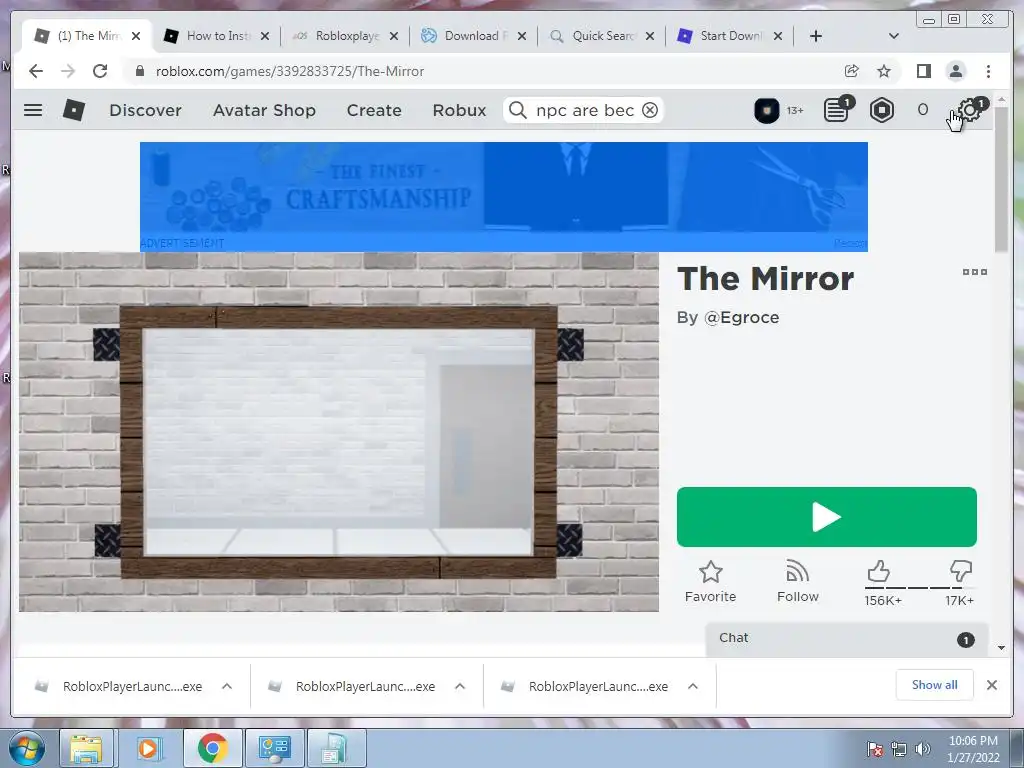Click Show all downloads button
1024x768 pixels.
pos(935,685)
